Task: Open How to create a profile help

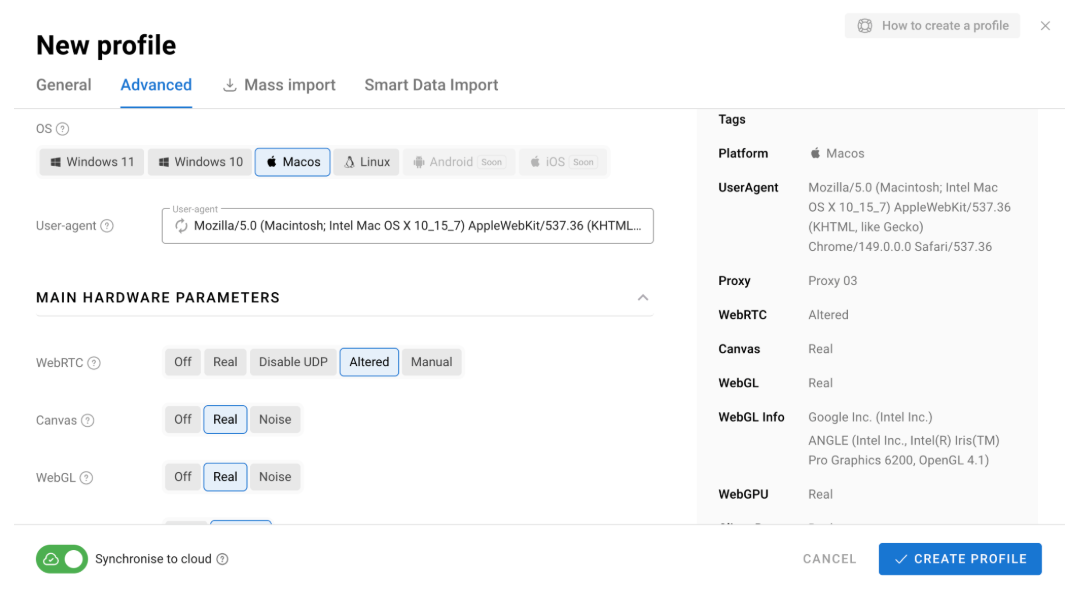Action: tap(932, 26)
